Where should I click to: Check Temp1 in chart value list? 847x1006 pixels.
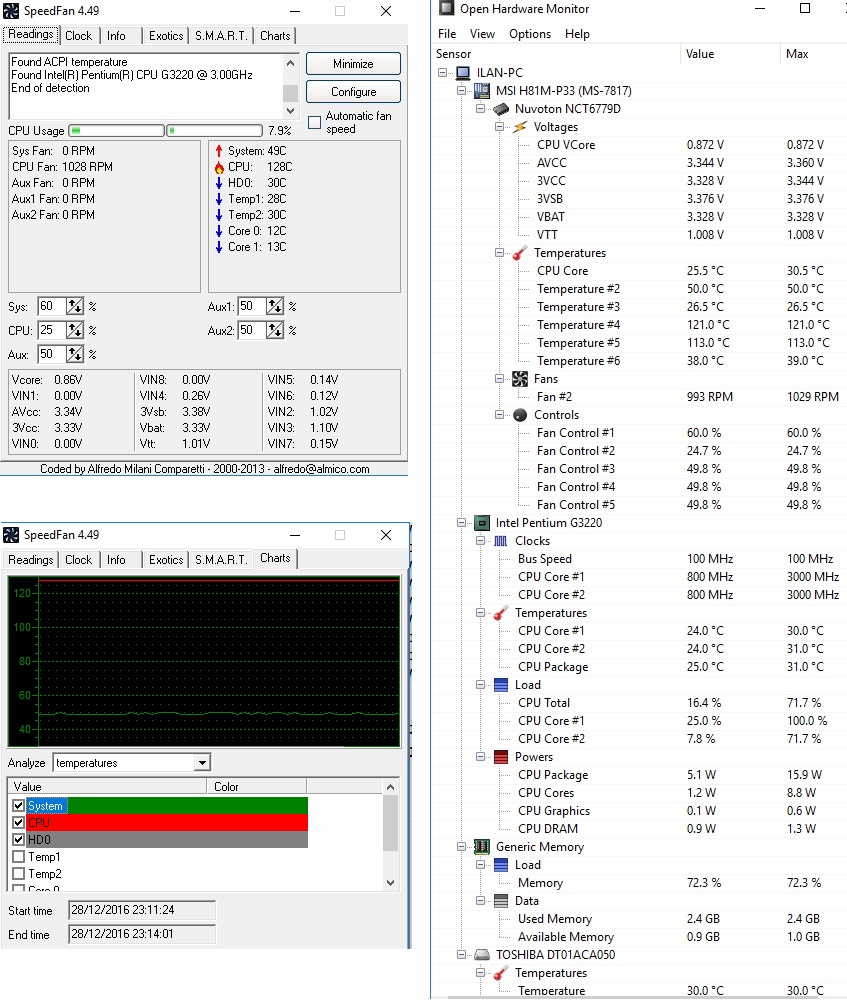(x=19, y=857)
